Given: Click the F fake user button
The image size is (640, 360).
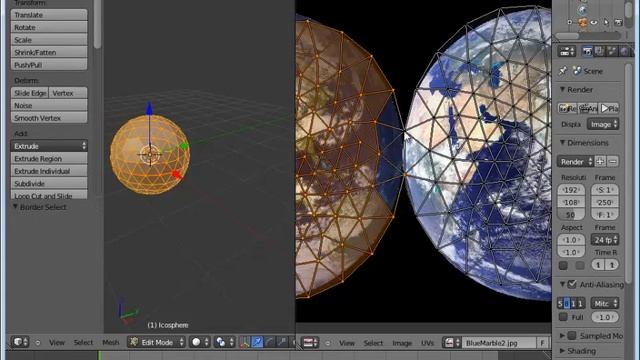Looking at the screenshot, I should [x=542, y=343].
